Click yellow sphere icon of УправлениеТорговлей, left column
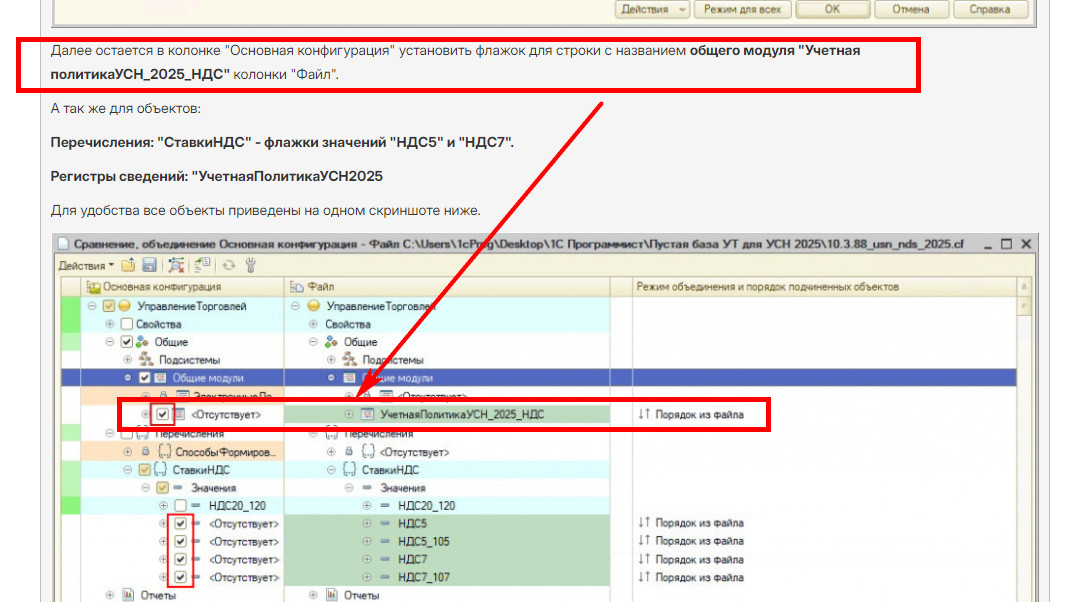The image size is (1074, 602). (125, 306)
